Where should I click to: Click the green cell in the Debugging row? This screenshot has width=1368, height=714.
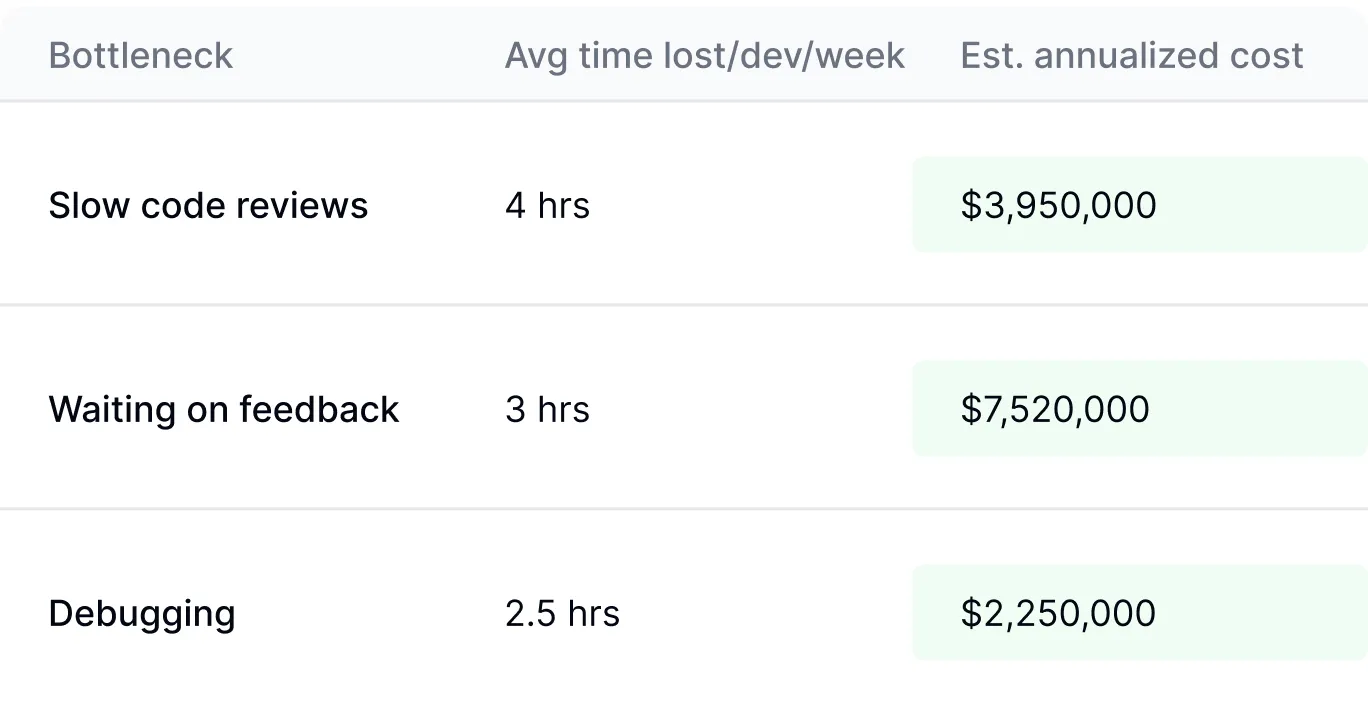[1260, 613]
